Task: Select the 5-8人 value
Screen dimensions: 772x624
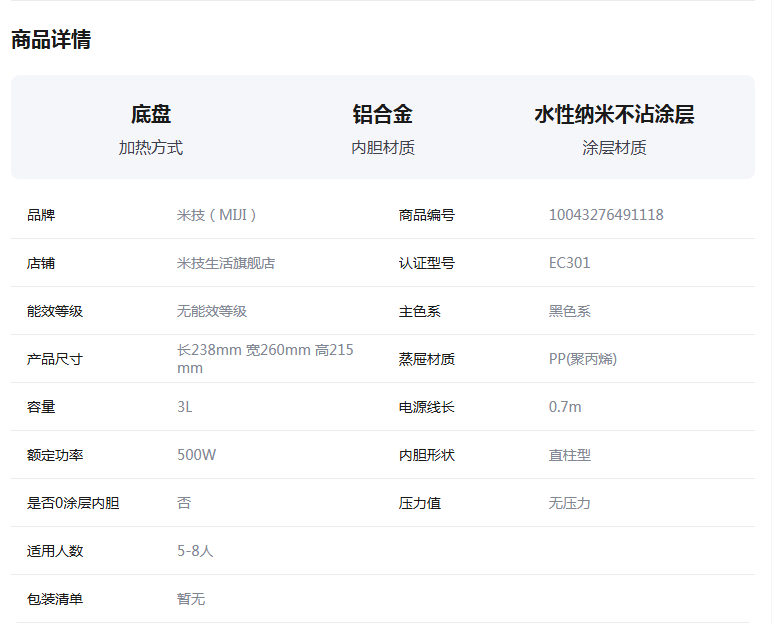Action: 195,551
